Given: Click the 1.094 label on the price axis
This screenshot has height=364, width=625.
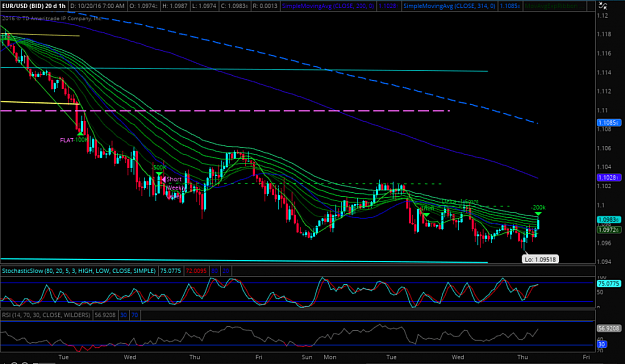Looking at the screenshot, I should click(604, 262).
